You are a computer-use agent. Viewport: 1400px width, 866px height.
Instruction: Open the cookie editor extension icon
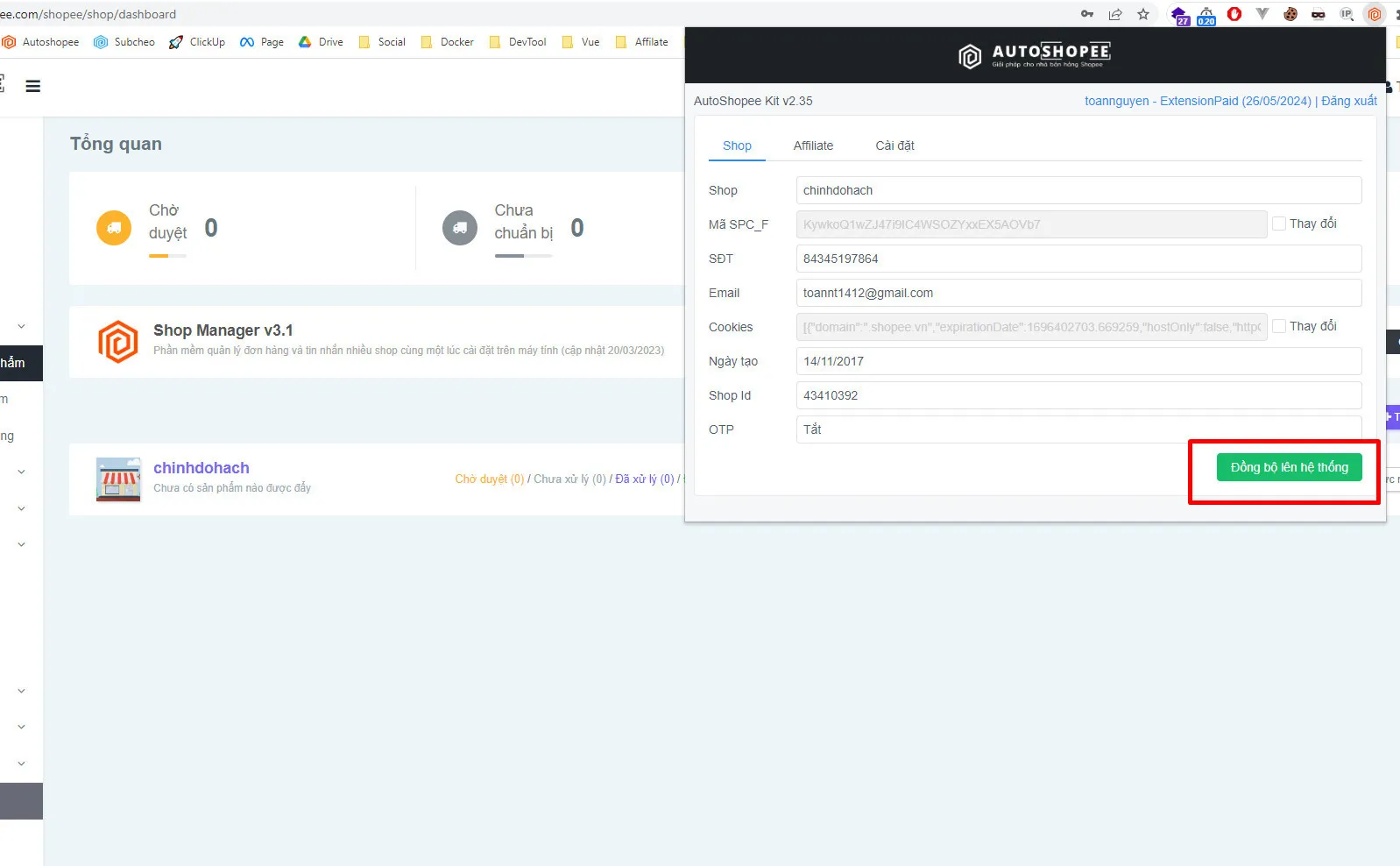[1290, 14]
